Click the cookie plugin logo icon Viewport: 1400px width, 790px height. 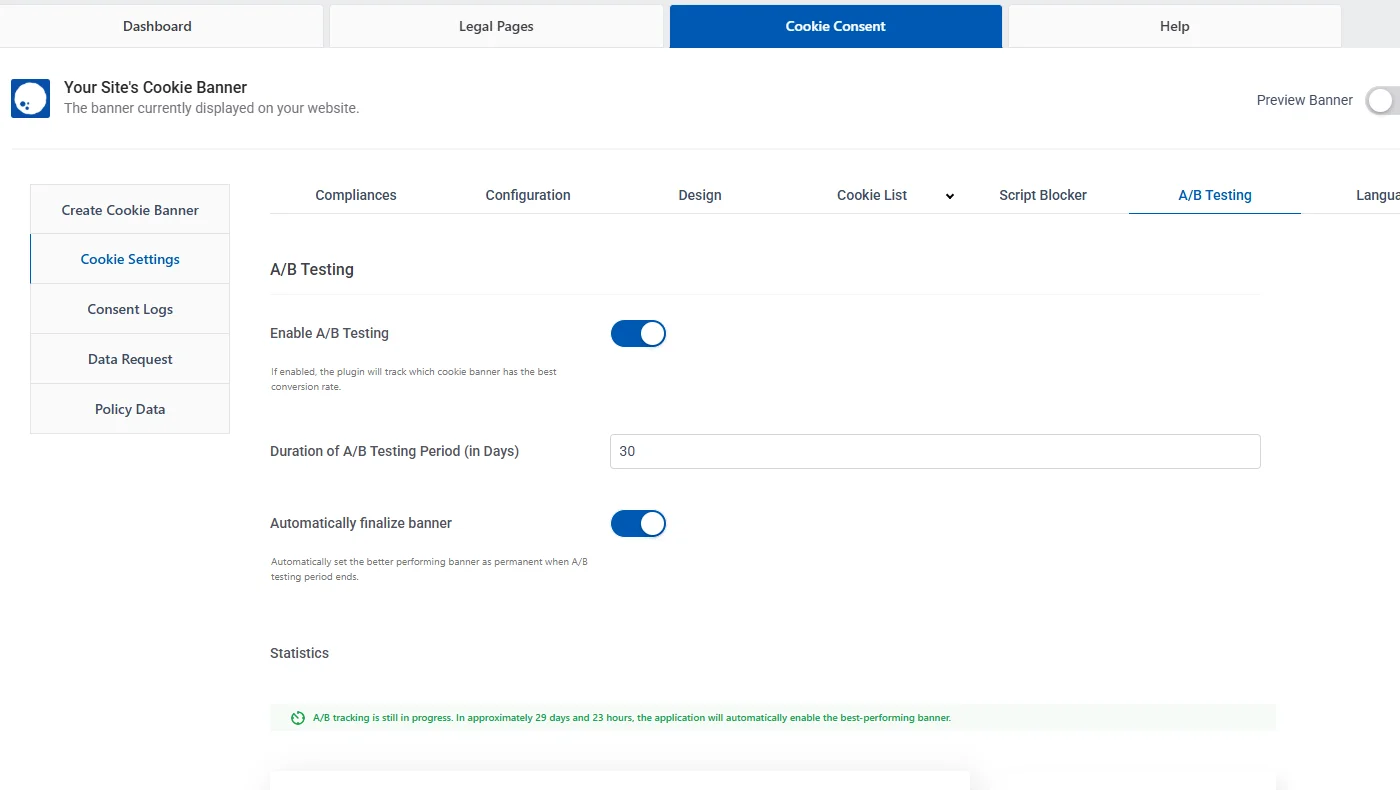pos(30,98)
